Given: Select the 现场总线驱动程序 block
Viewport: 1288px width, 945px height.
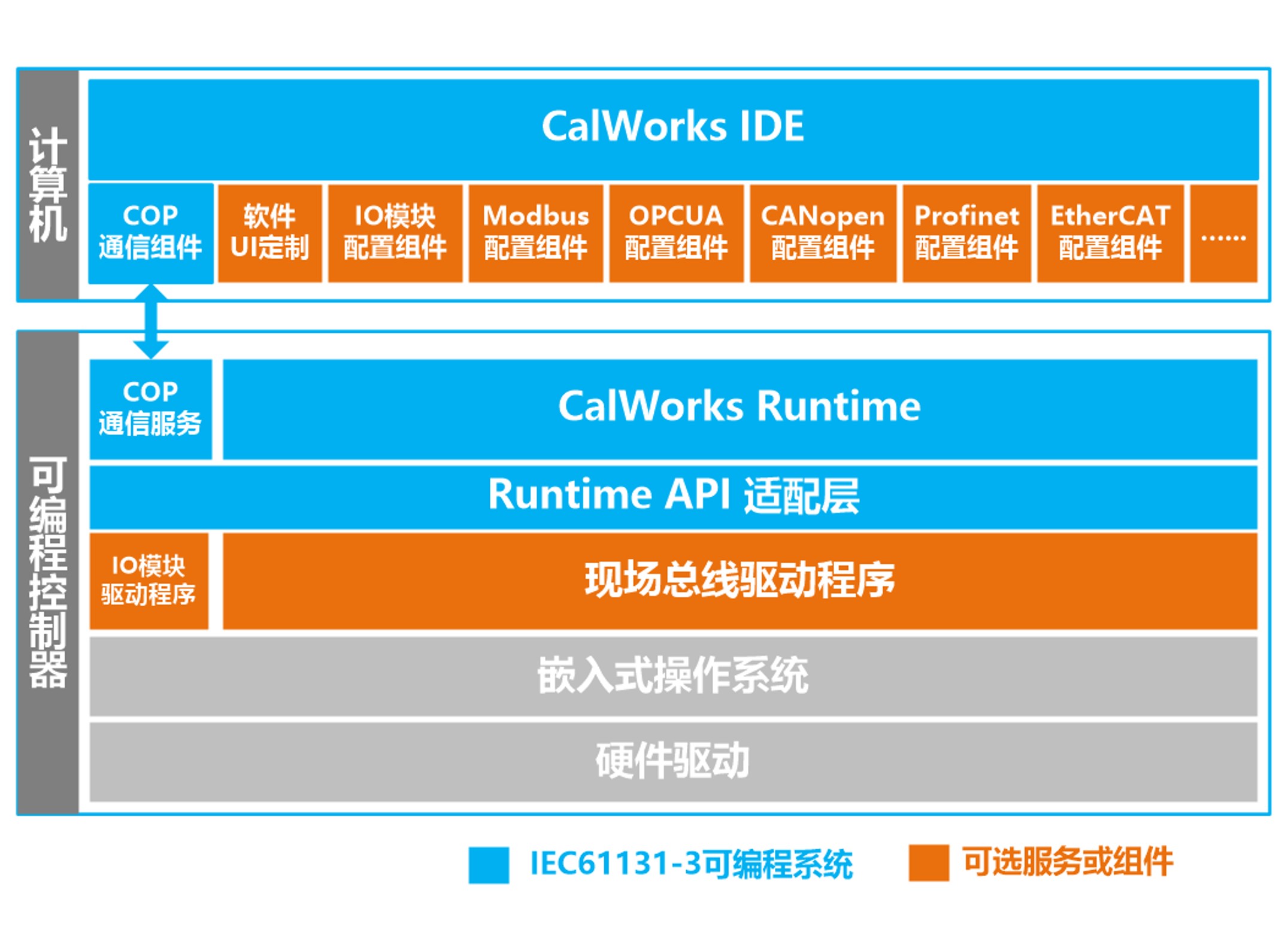Looking at the screenshot, I should (739, 581).
